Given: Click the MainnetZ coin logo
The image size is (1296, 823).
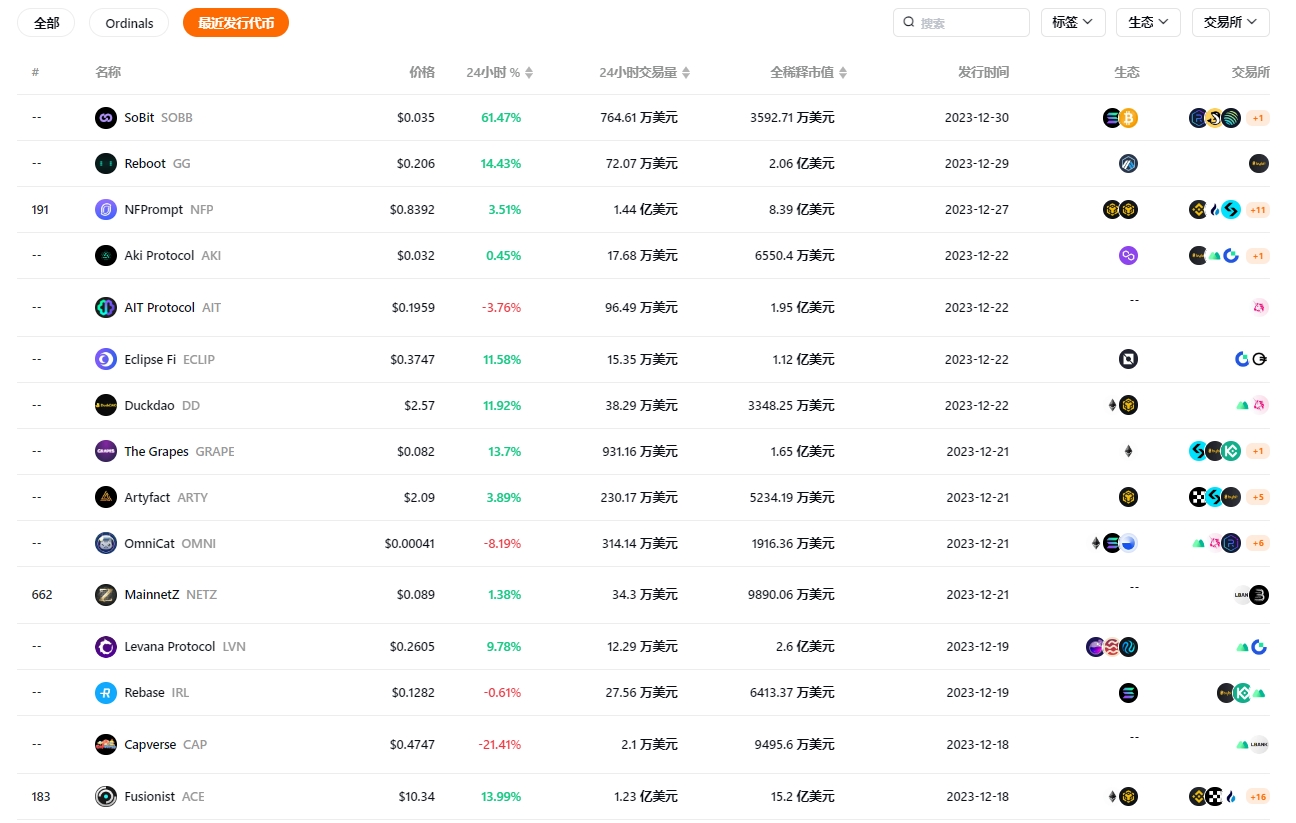Looking at the screenshot, I should coord(106,595).
